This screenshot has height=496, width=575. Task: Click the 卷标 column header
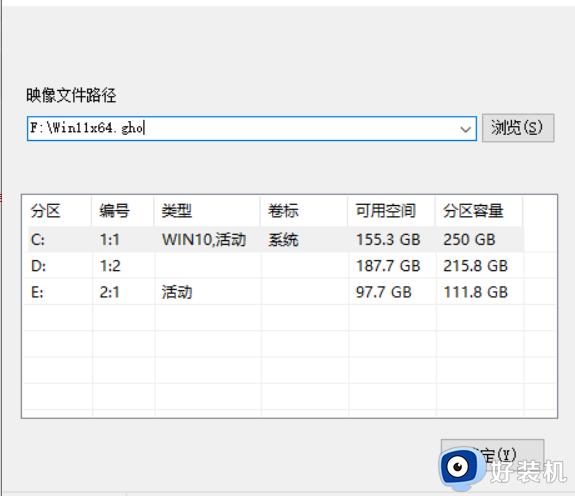tap(304, 211)
